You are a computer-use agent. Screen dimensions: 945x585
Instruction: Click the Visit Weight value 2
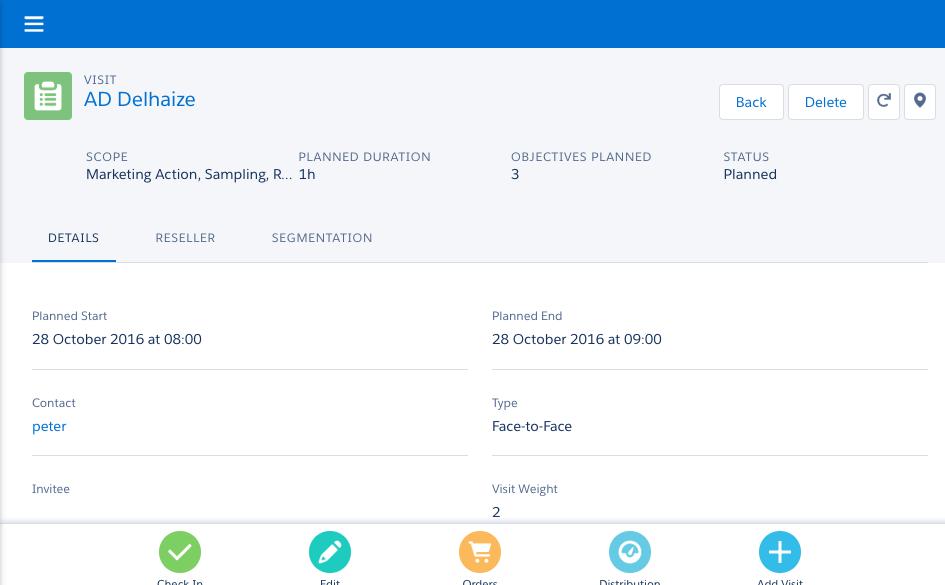(496, 512)
